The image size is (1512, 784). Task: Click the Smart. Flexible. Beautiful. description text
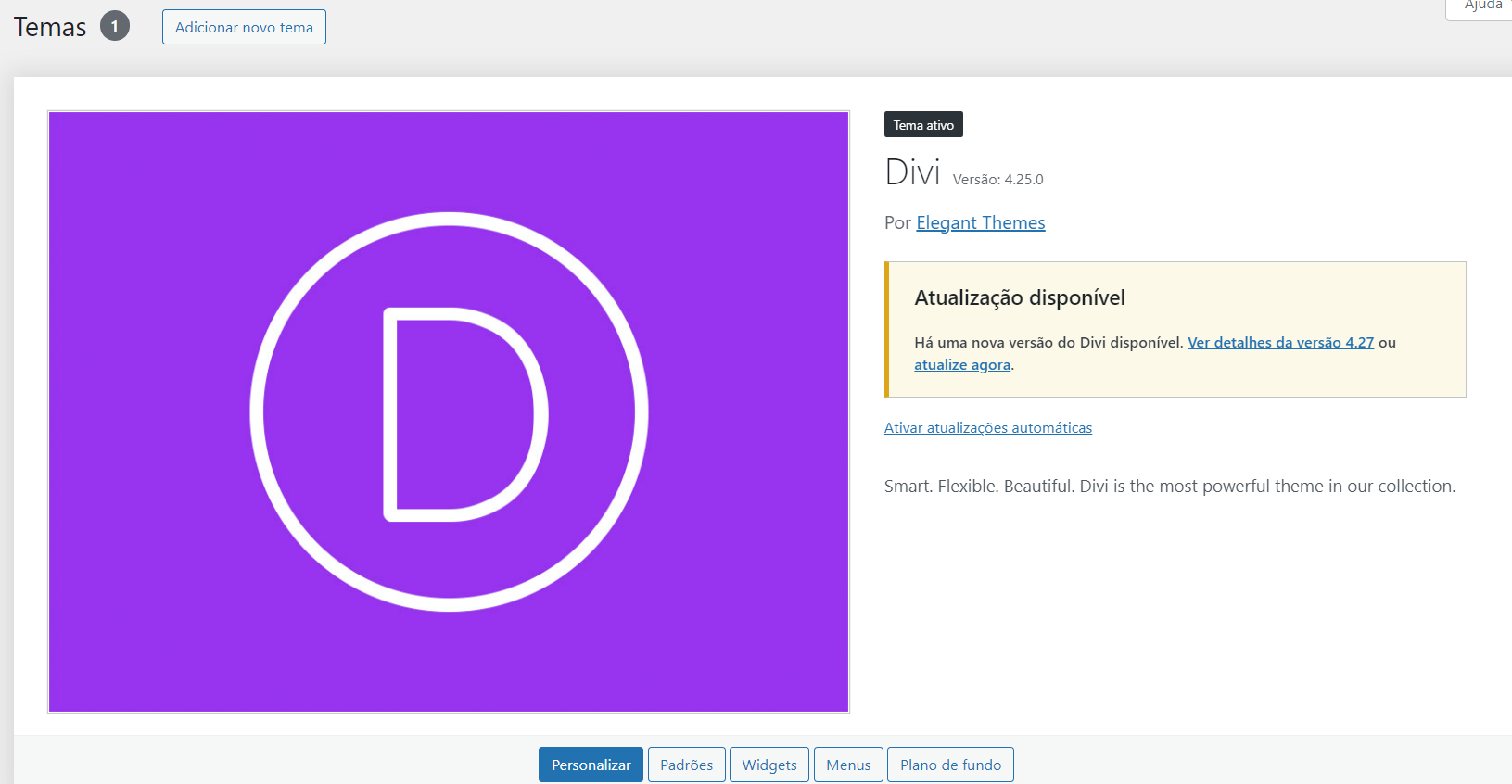[1170, 486]
